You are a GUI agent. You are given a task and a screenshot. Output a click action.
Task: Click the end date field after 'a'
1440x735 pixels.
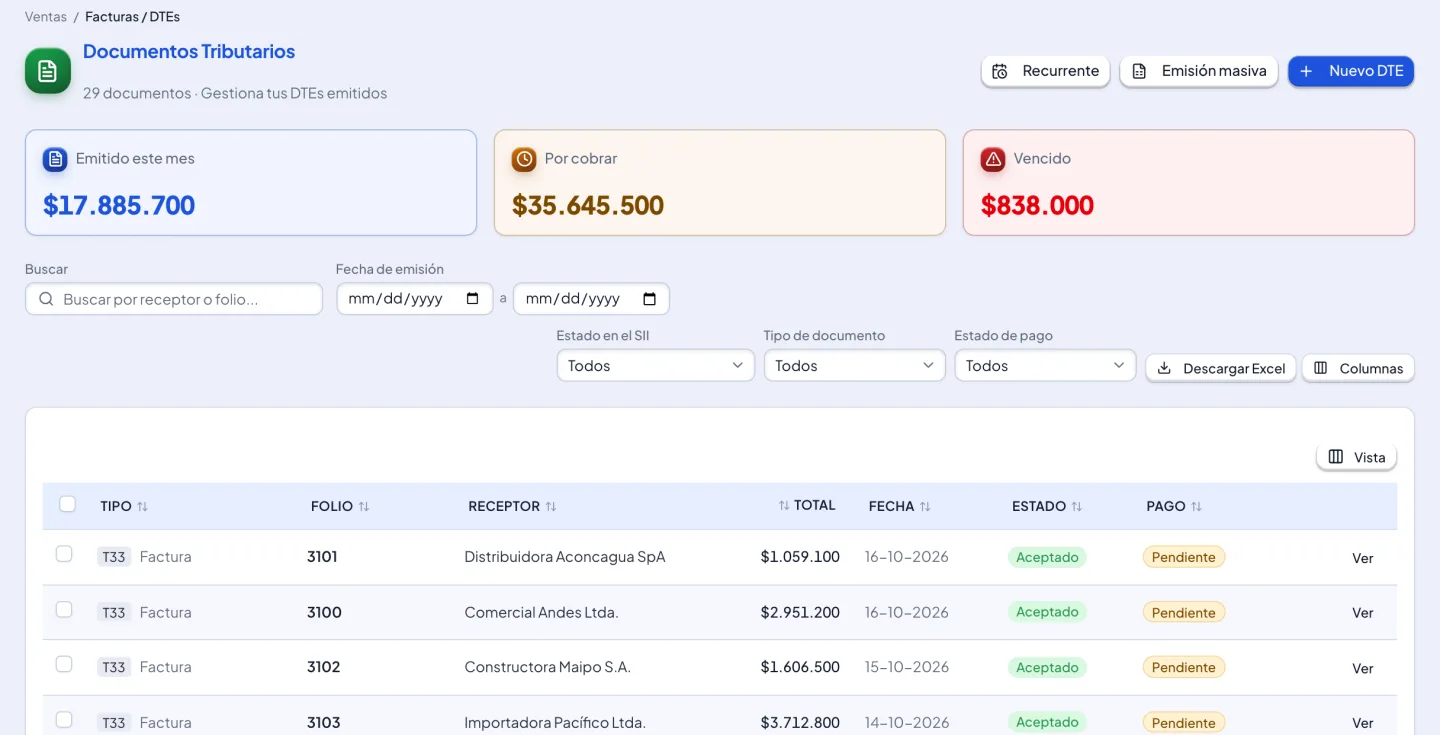[x=591, y=299]
